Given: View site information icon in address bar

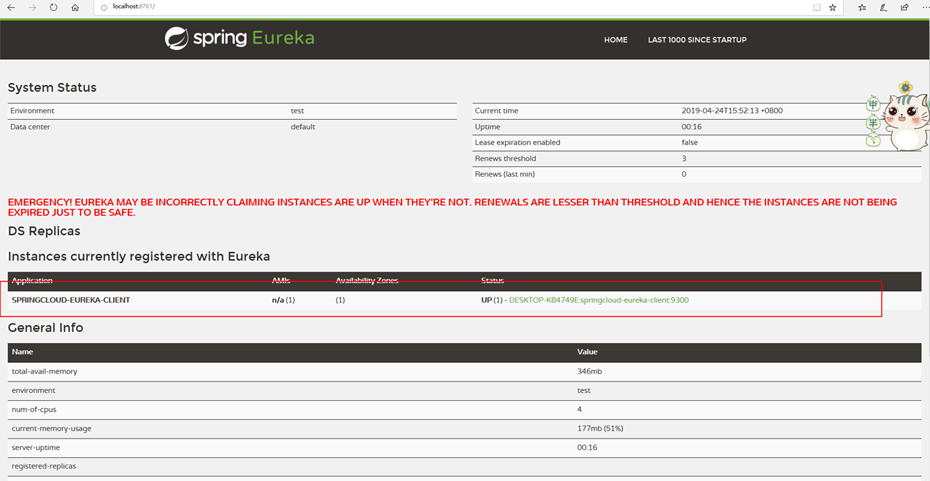Looking at the screenshot, I should coord(104,8).
